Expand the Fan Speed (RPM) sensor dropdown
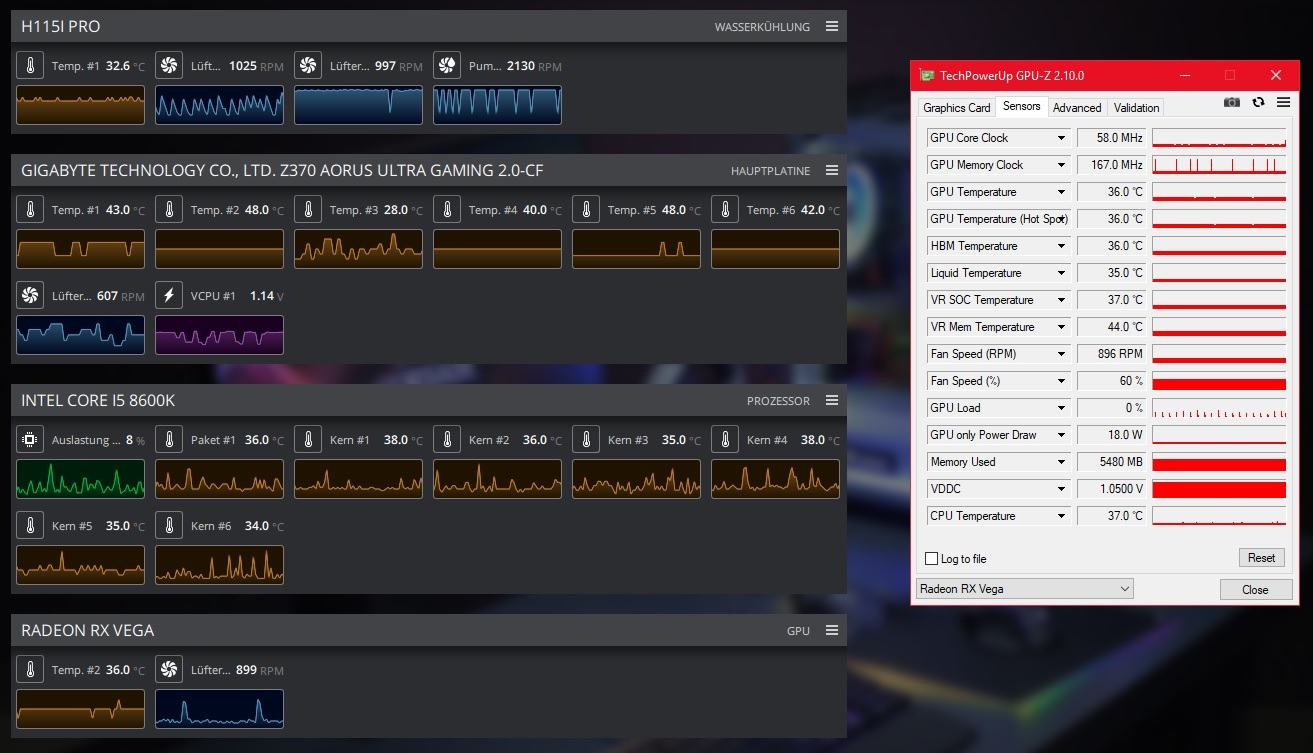Screen dimensions: 1313x753 pos(1061,354)
